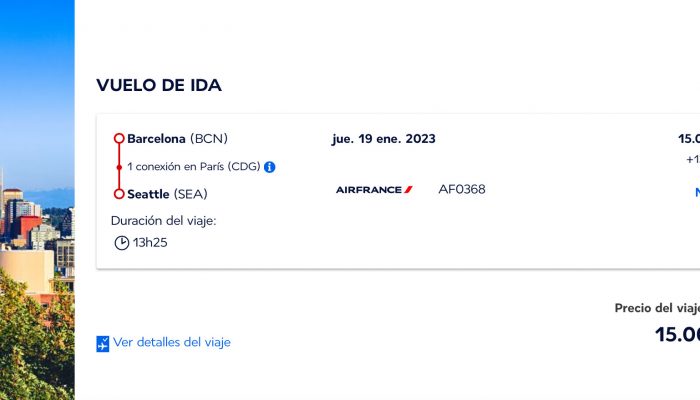
Task: Click the 13h25 trip duration value
Action: click(x=150, y=243)
